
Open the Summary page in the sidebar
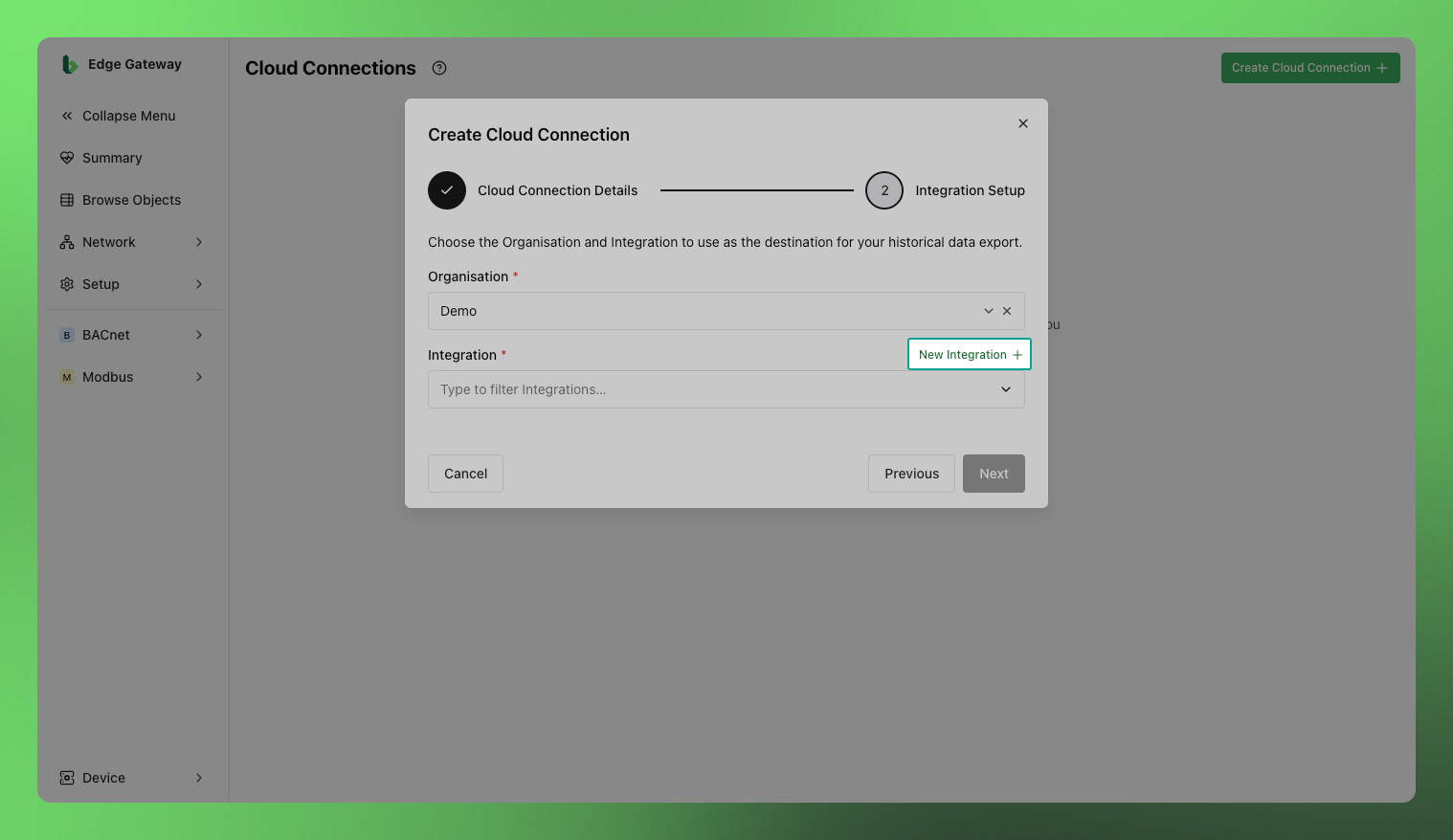[x=112, y=158]
